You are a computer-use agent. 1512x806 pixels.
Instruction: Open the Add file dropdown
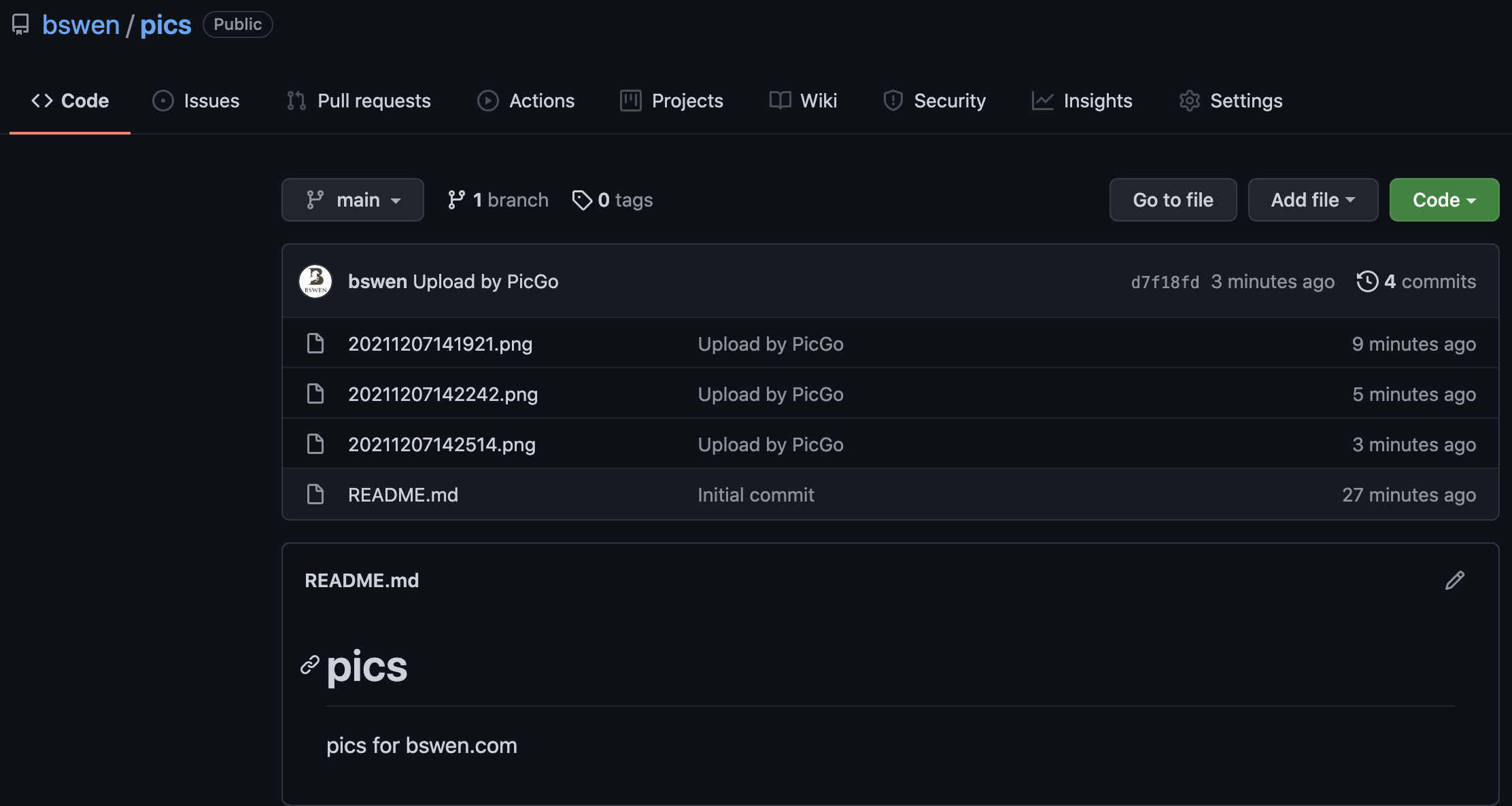tap(1313, 200)
